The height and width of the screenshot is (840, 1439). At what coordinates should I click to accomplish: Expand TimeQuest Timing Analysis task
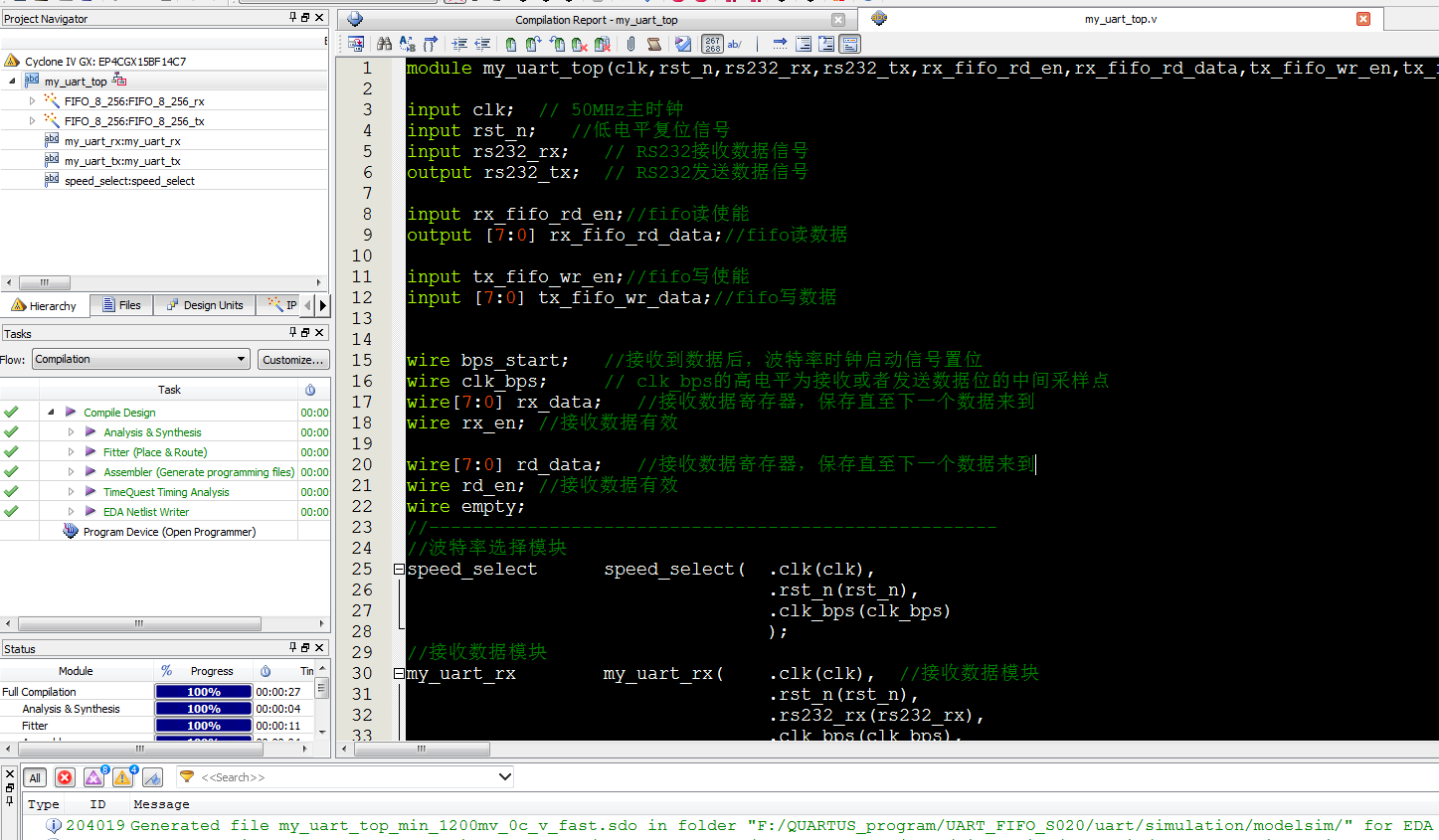(71, 491)
